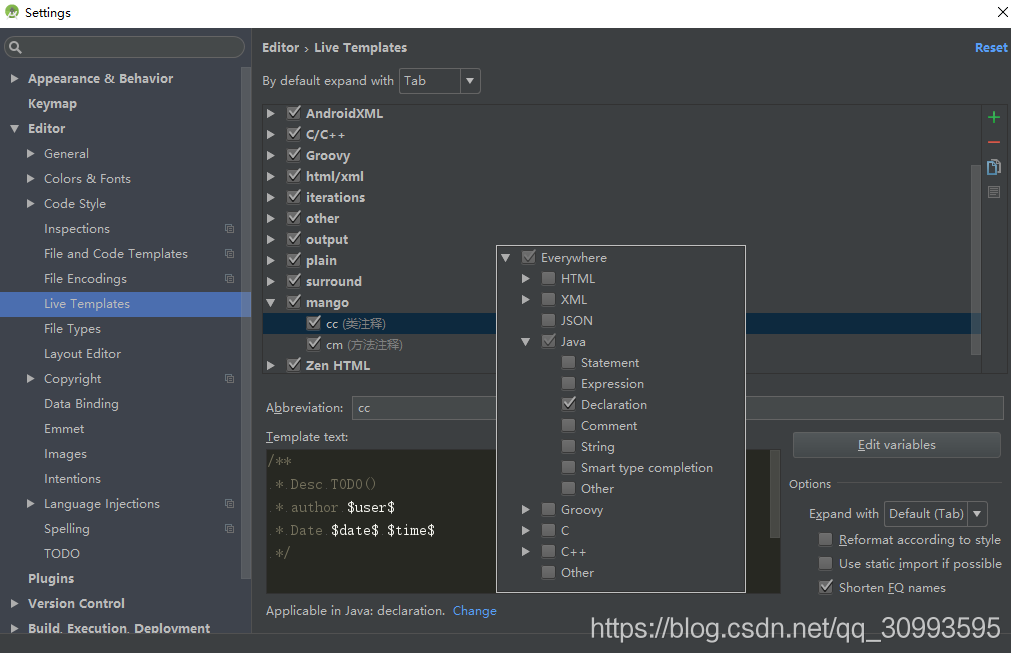
Task: Open the Data Binding settings page
Action: [x=81, y=404]
